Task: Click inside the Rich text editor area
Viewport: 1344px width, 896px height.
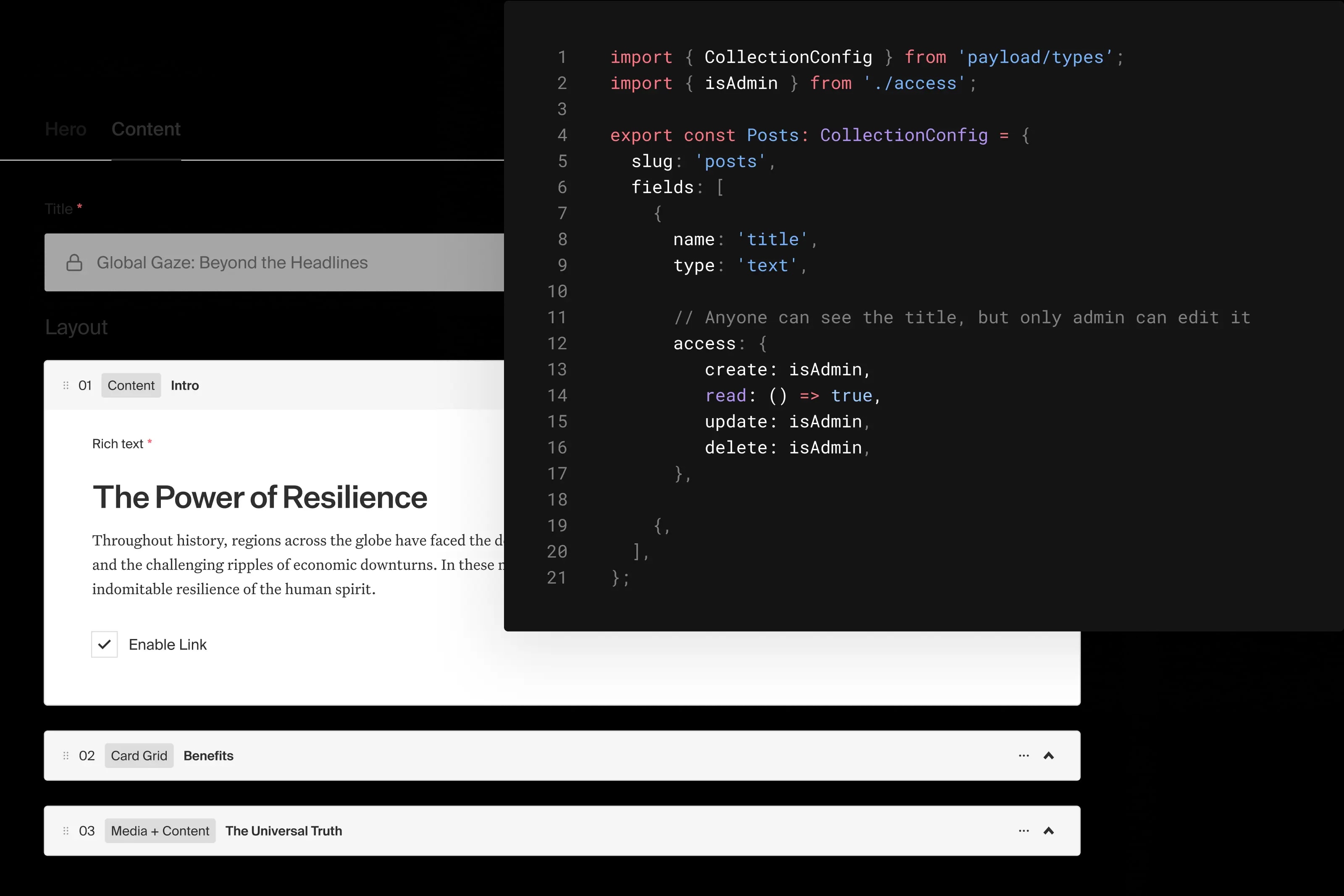Action: [257, 566]
